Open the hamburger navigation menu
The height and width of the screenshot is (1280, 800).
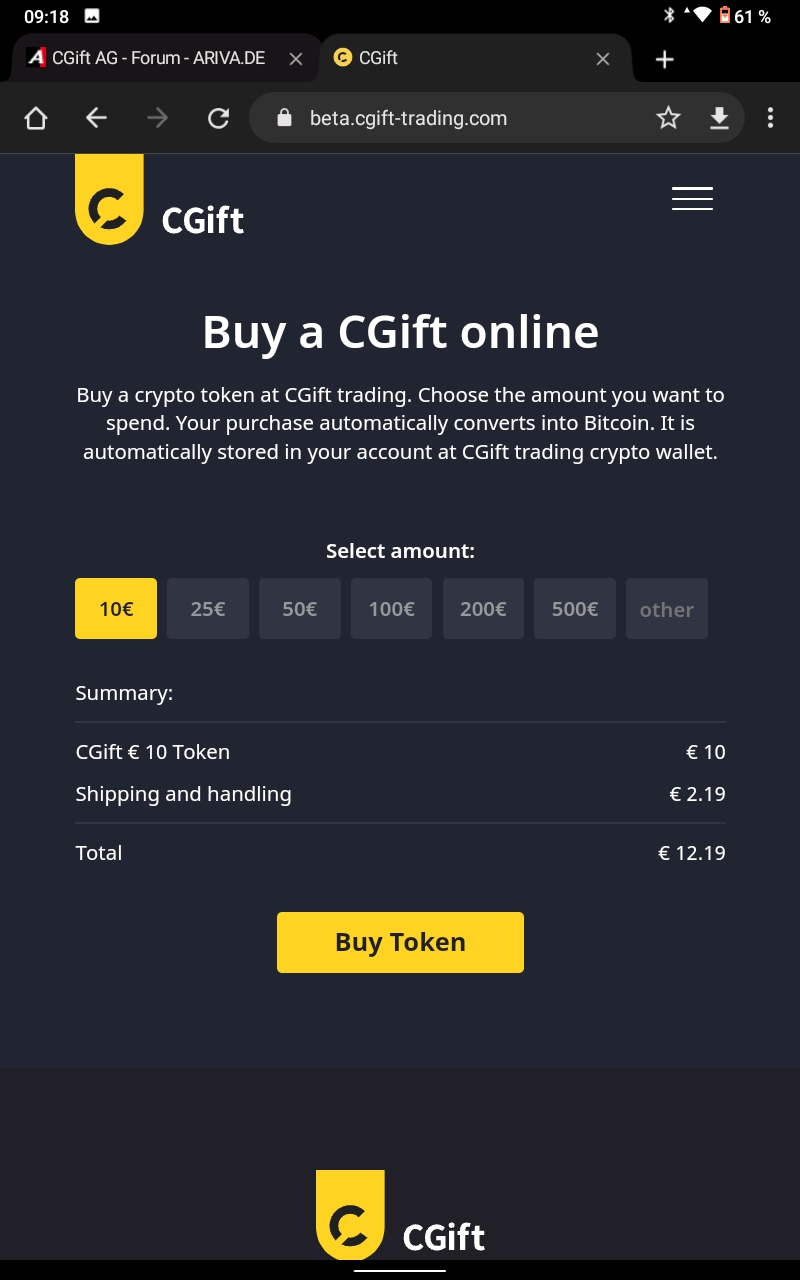click(692, 198)
